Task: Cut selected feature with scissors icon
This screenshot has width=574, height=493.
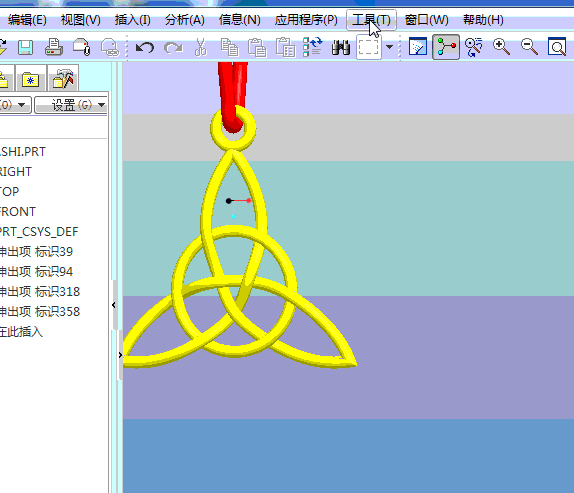Action: (201, 47)
